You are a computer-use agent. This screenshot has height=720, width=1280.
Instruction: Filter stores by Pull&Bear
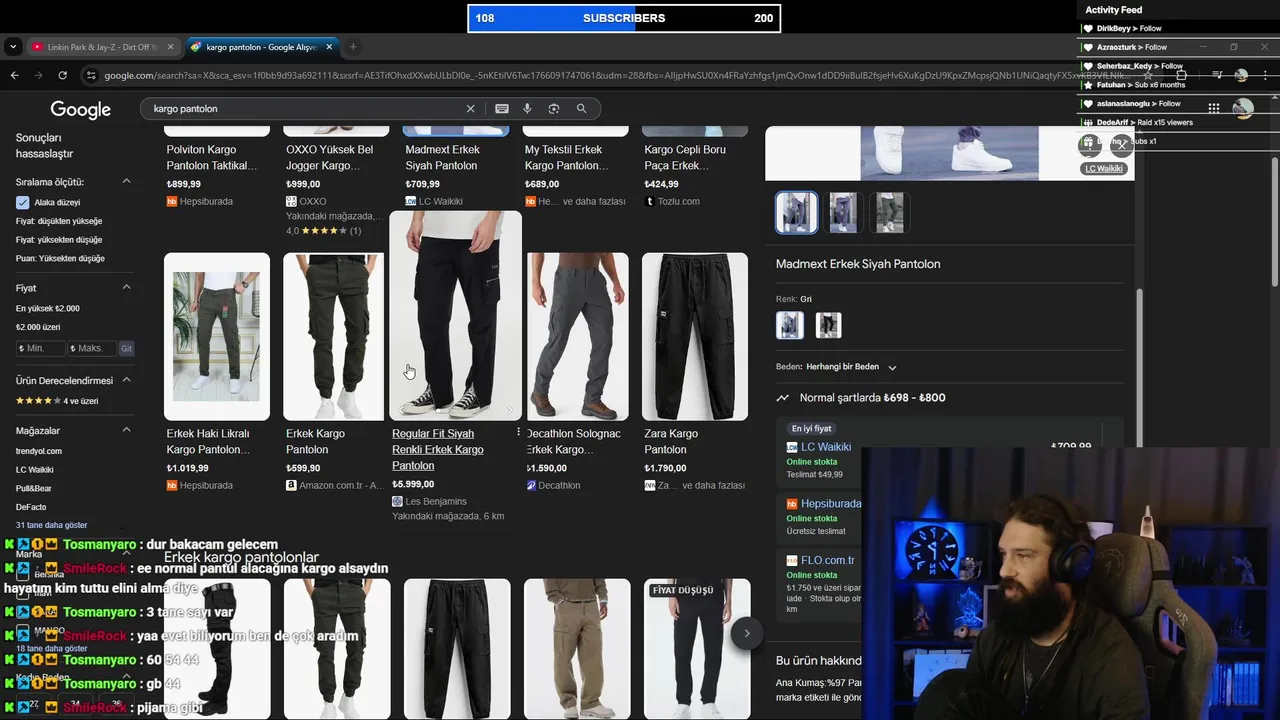point(34,489)
